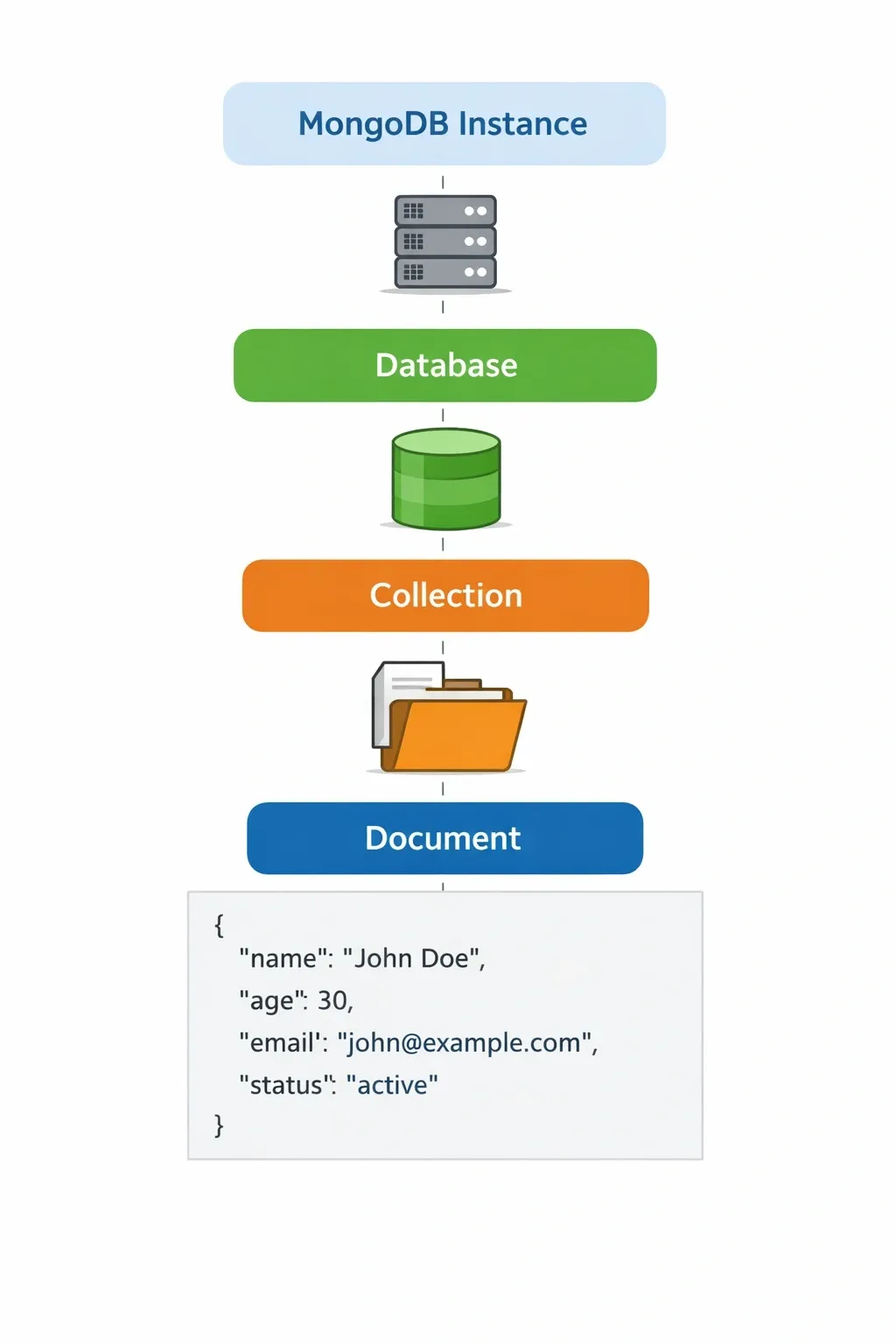Screen dimensions: 896x1344
Task: Click the top rack unit of the server icon
Action: tap(443, 210)
